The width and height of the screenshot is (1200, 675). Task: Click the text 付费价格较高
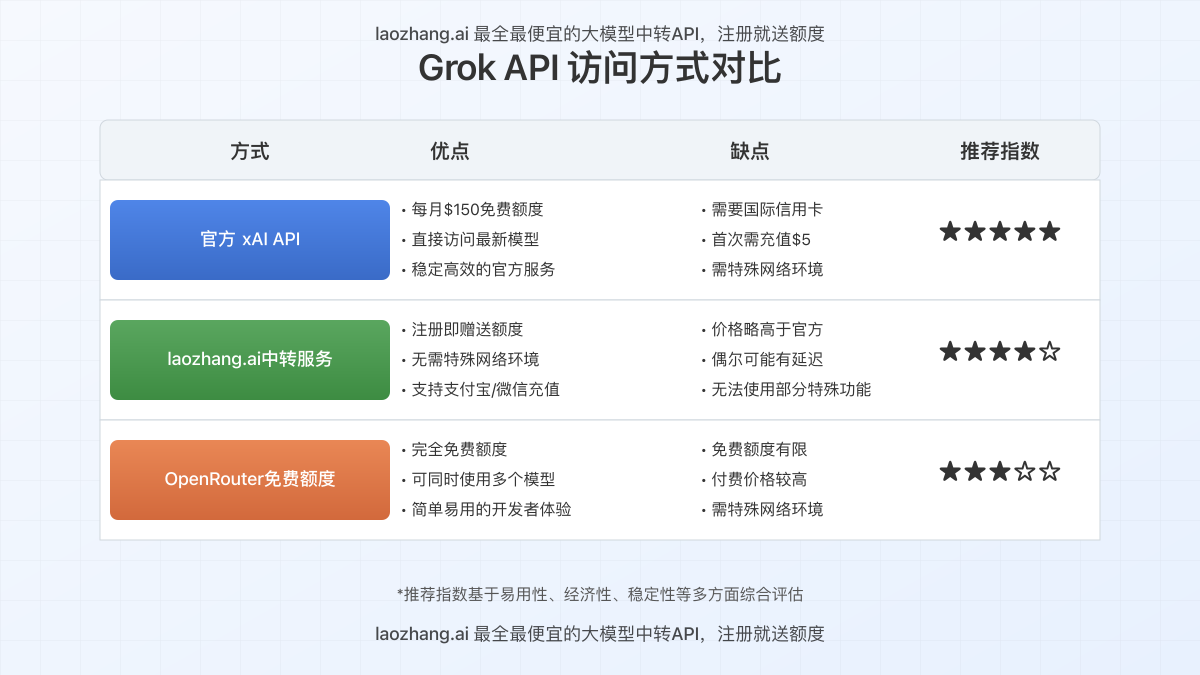759,480
